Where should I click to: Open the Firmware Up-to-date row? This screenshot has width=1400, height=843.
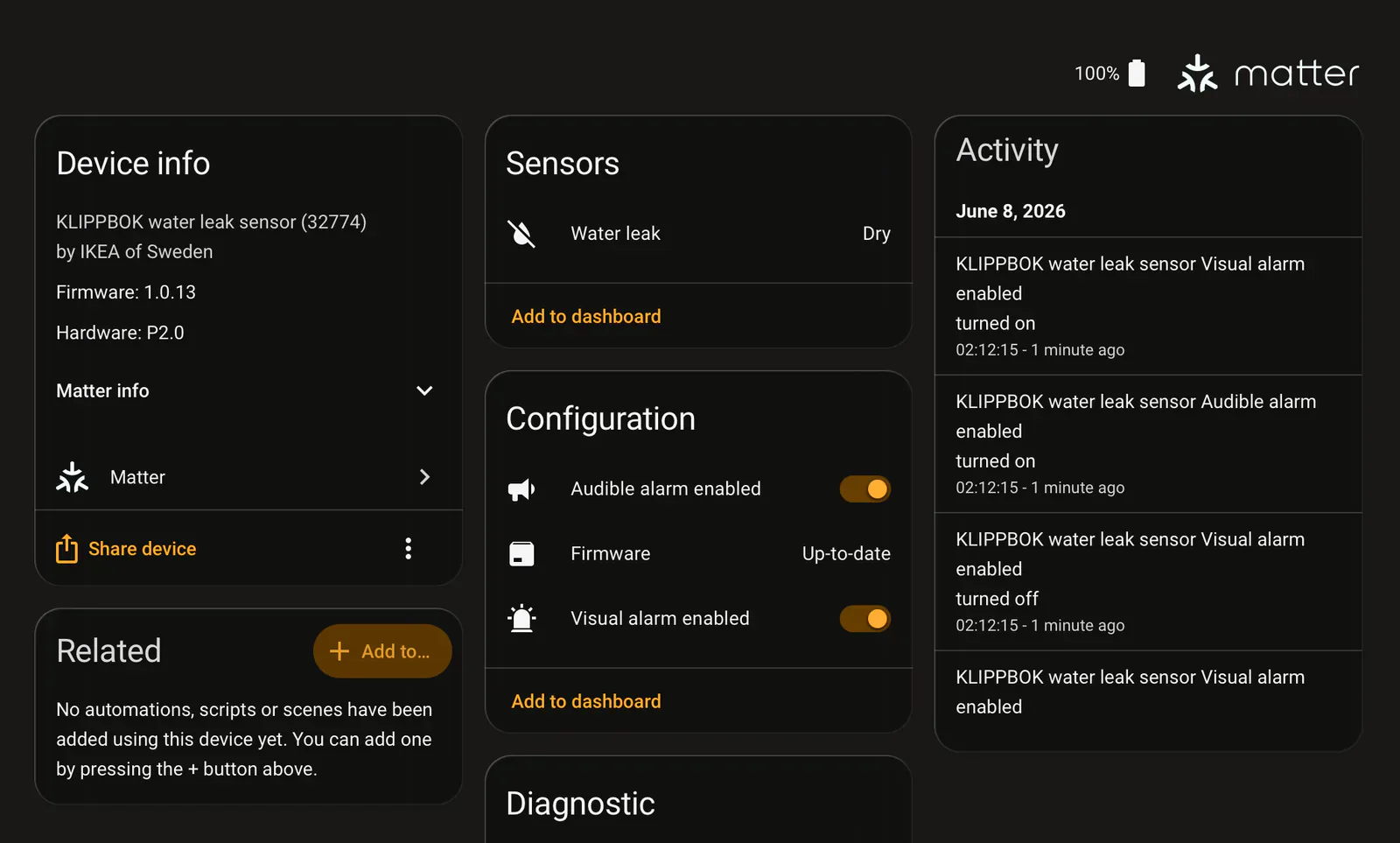[x=698, y=554]
